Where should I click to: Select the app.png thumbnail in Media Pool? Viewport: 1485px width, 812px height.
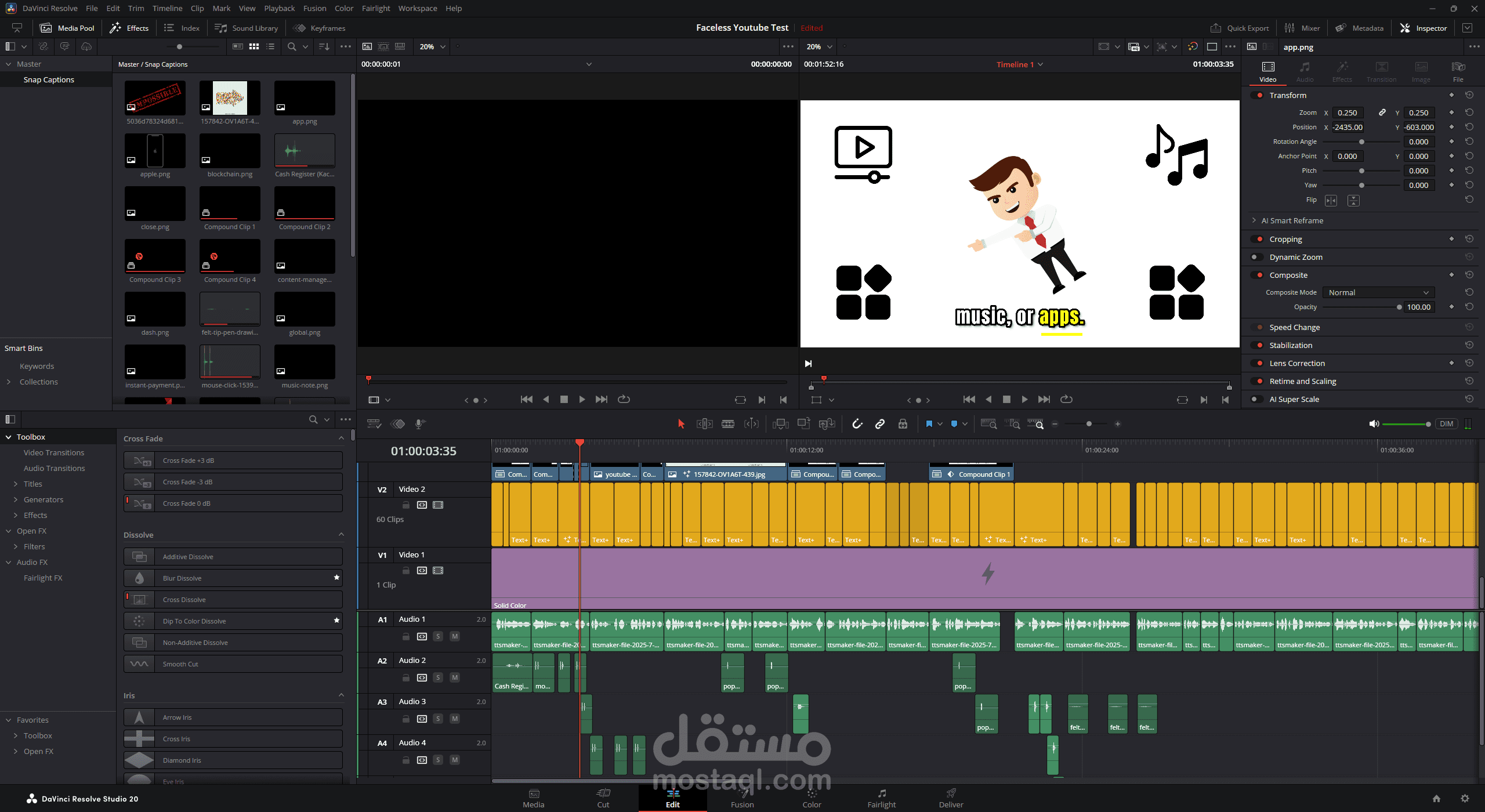click(x=305, y=98)
